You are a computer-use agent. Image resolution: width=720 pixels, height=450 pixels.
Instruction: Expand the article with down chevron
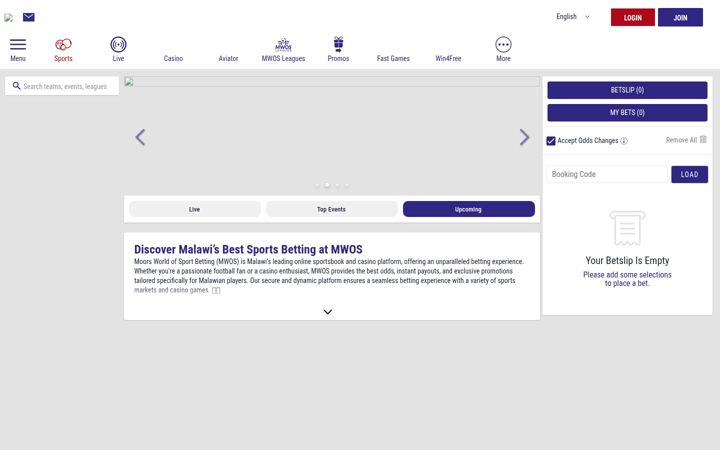click(327, 312)
